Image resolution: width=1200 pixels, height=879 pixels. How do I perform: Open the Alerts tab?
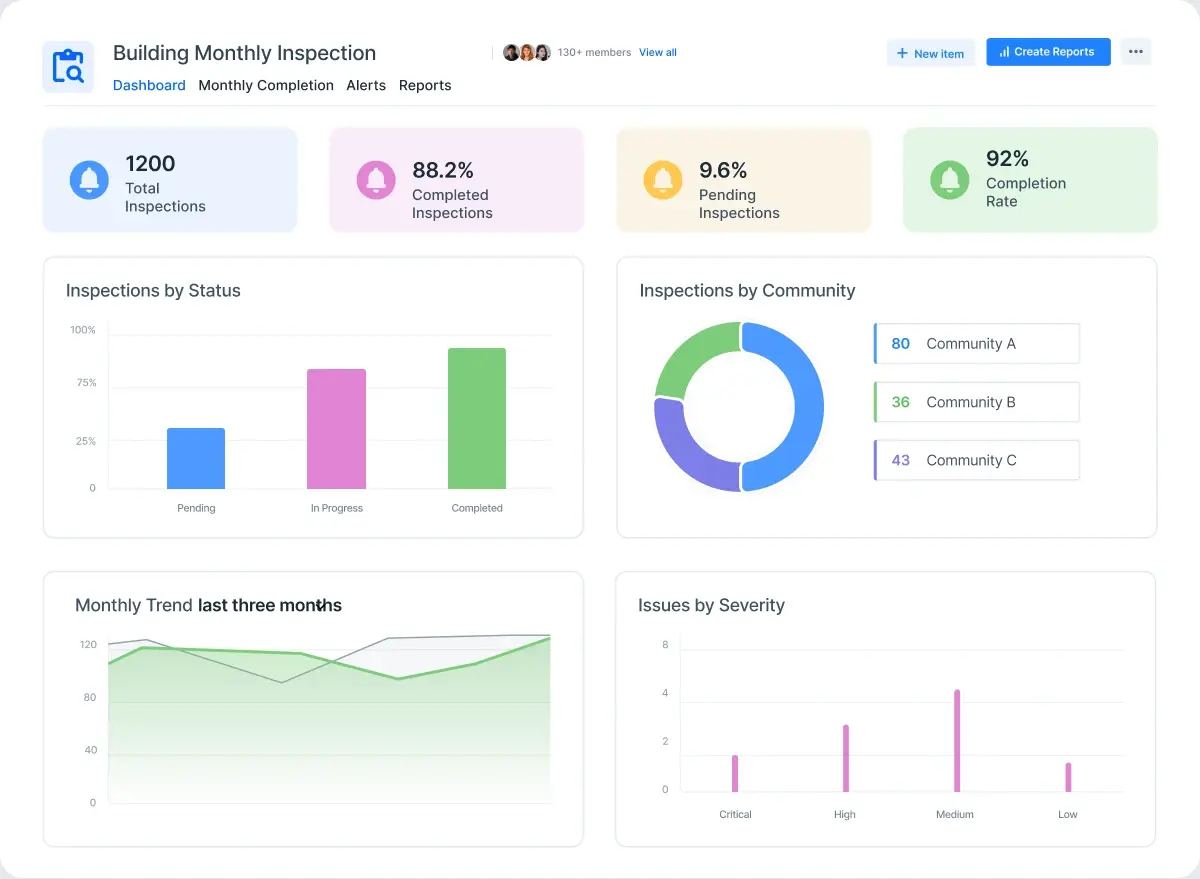366,86
